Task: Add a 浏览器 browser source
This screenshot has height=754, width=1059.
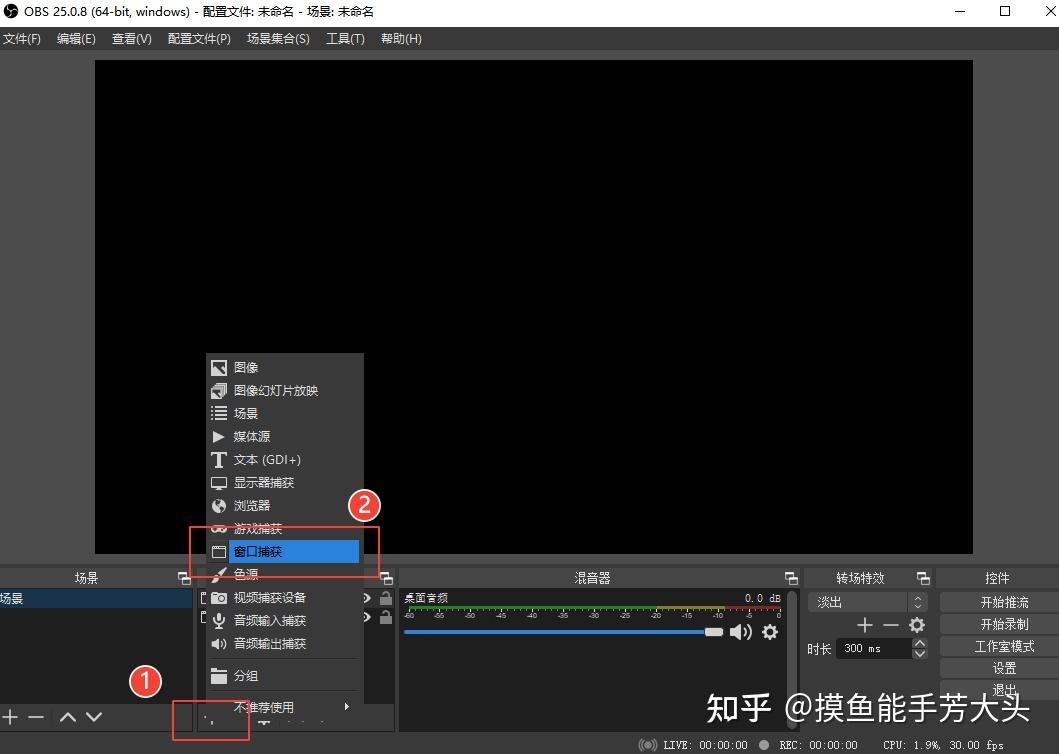Action: [x=284, y=505]
